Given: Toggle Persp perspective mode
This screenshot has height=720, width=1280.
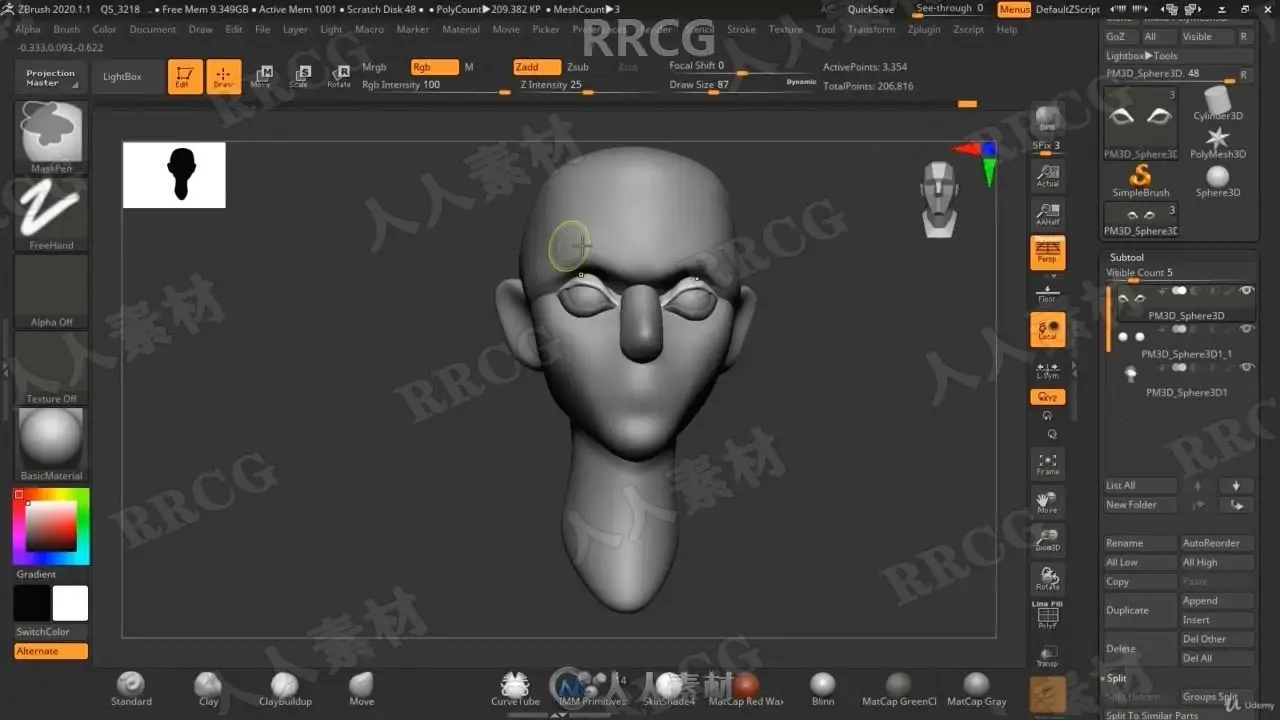Looking at the screenshot, I should [x=1047, y=252].
